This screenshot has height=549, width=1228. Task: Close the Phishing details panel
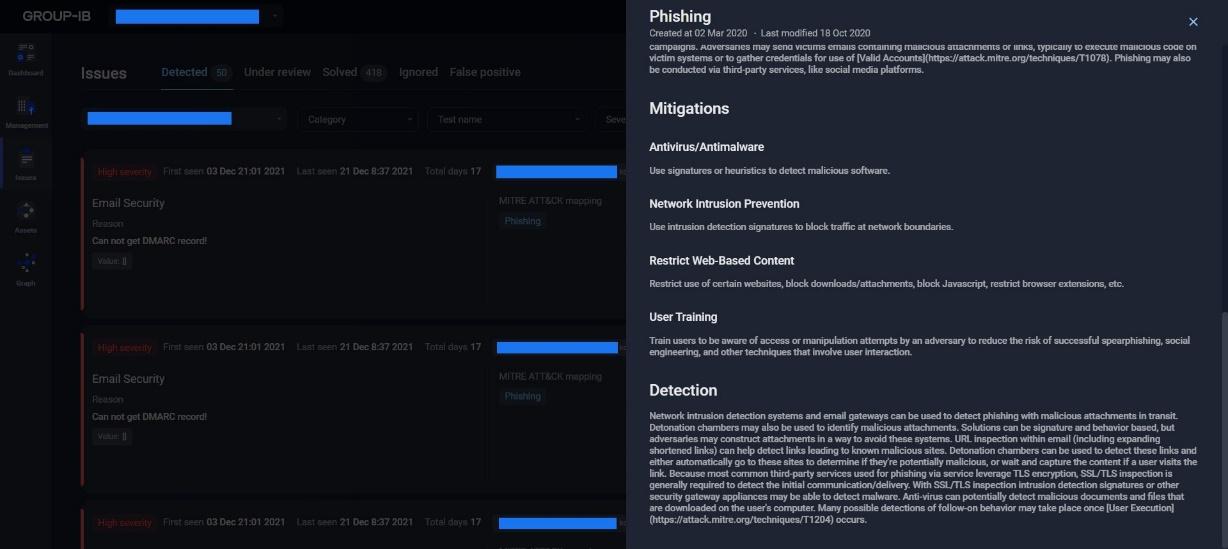pyautogui.click(x=1193, y=21)
